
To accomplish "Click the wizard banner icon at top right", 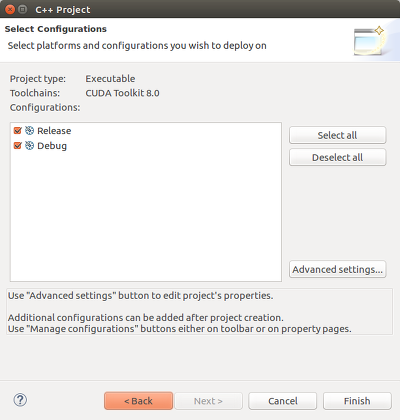I will click(369, 41).
